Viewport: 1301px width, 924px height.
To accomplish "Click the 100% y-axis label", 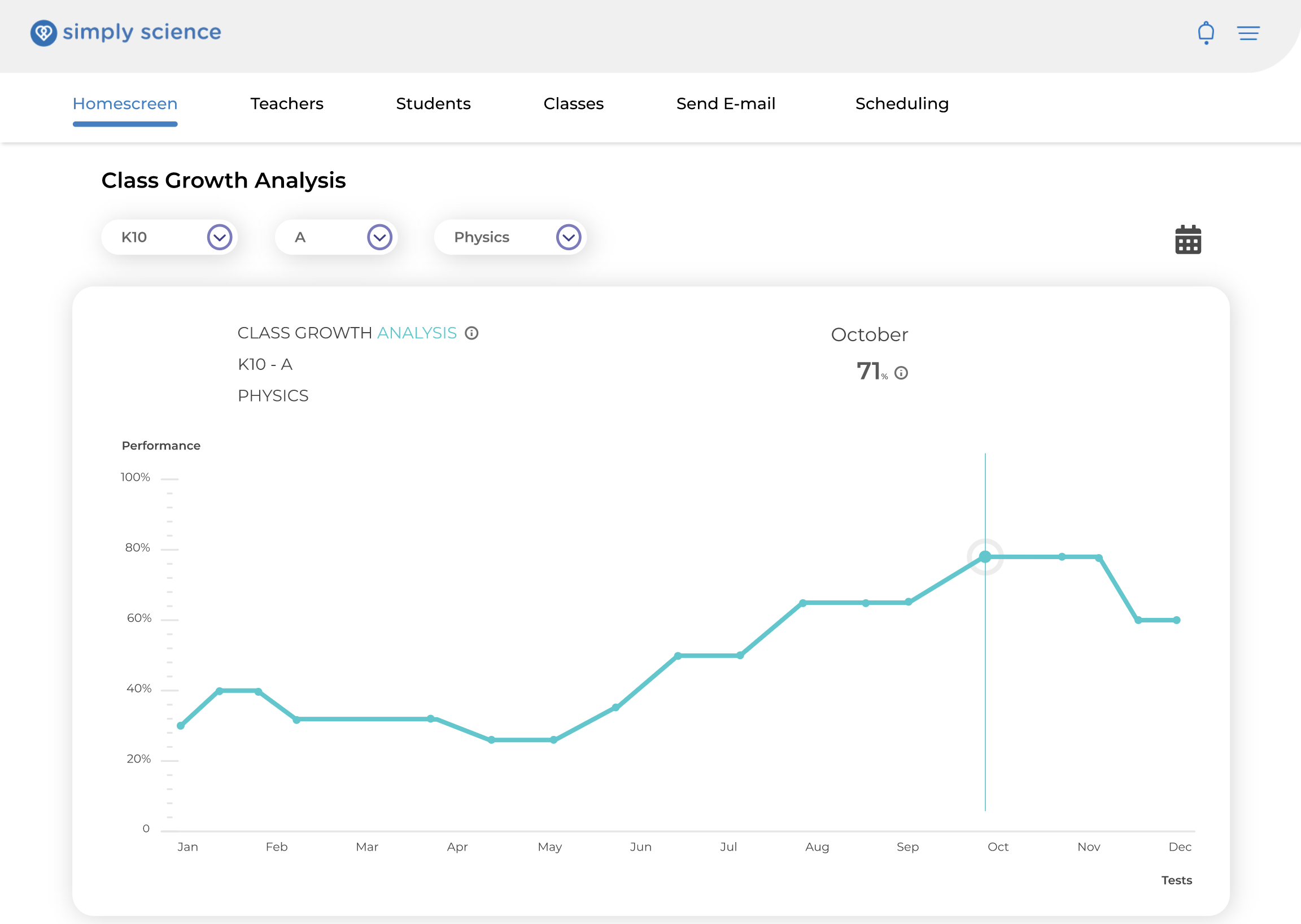I will click(x=136, y=477).
